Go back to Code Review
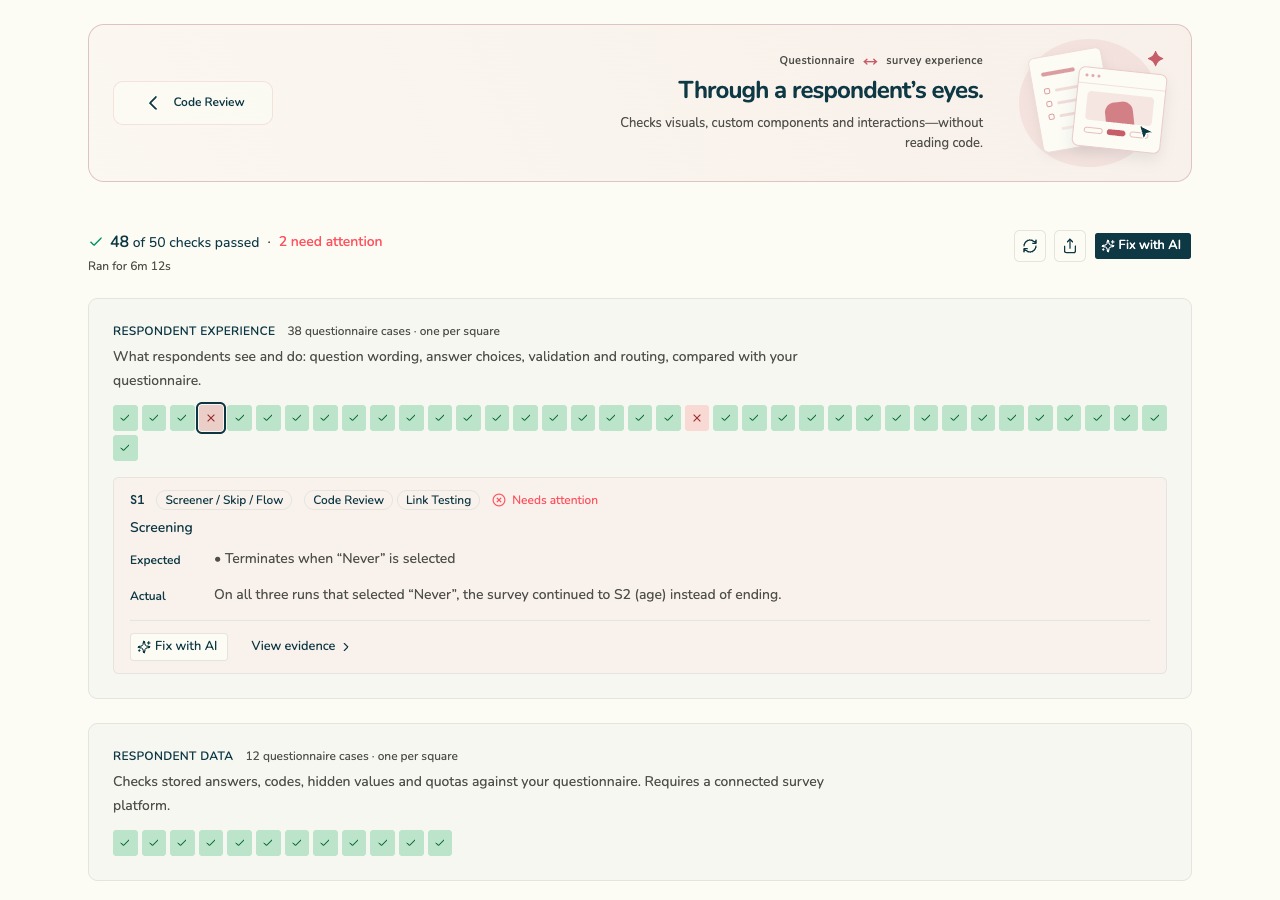Screen dimensions: 1280x900 [193, 103]
